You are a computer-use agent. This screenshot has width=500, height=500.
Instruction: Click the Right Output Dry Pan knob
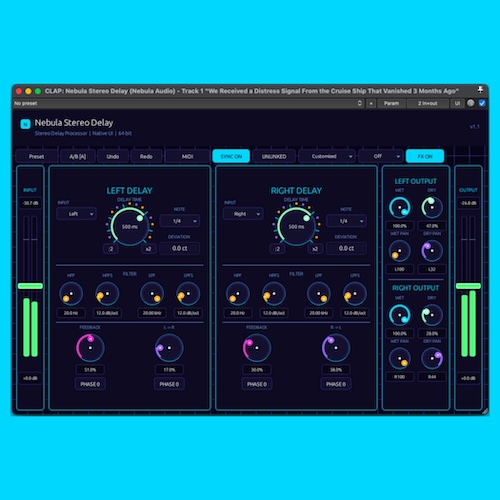(432, 358)
